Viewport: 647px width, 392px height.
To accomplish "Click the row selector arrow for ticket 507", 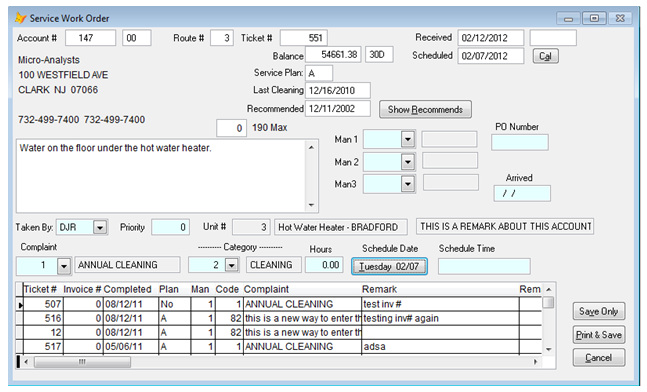I will [19, 305].
